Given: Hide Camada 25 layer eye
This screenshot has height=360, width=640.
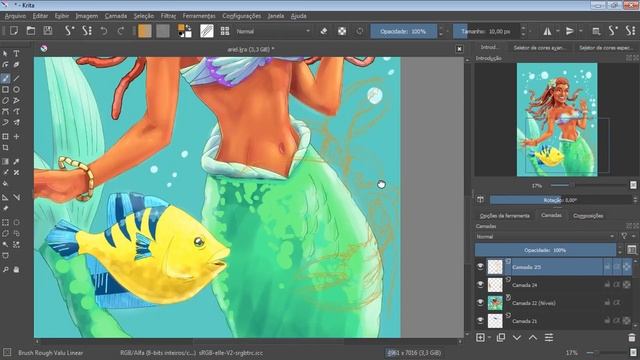Looking at the screenshot, I should click(480, 267).
